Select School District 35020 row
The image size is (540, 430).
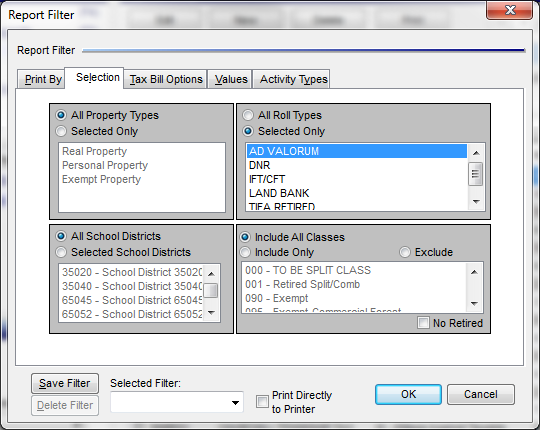coord(132,272)
